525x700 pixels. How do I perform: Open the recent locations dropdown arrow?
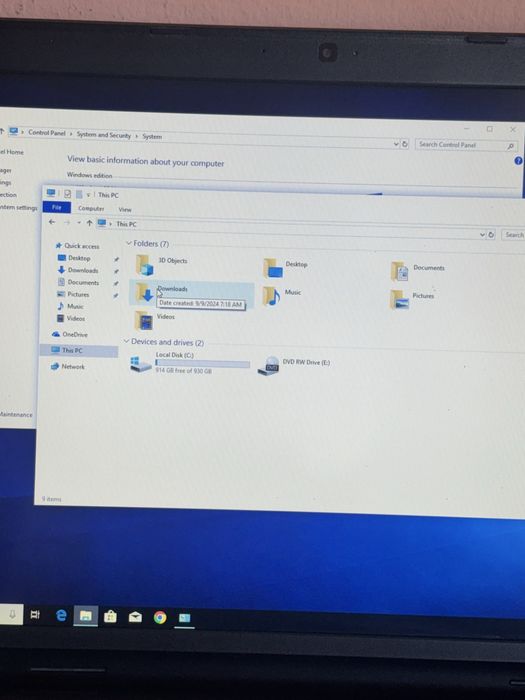[79, 223]
